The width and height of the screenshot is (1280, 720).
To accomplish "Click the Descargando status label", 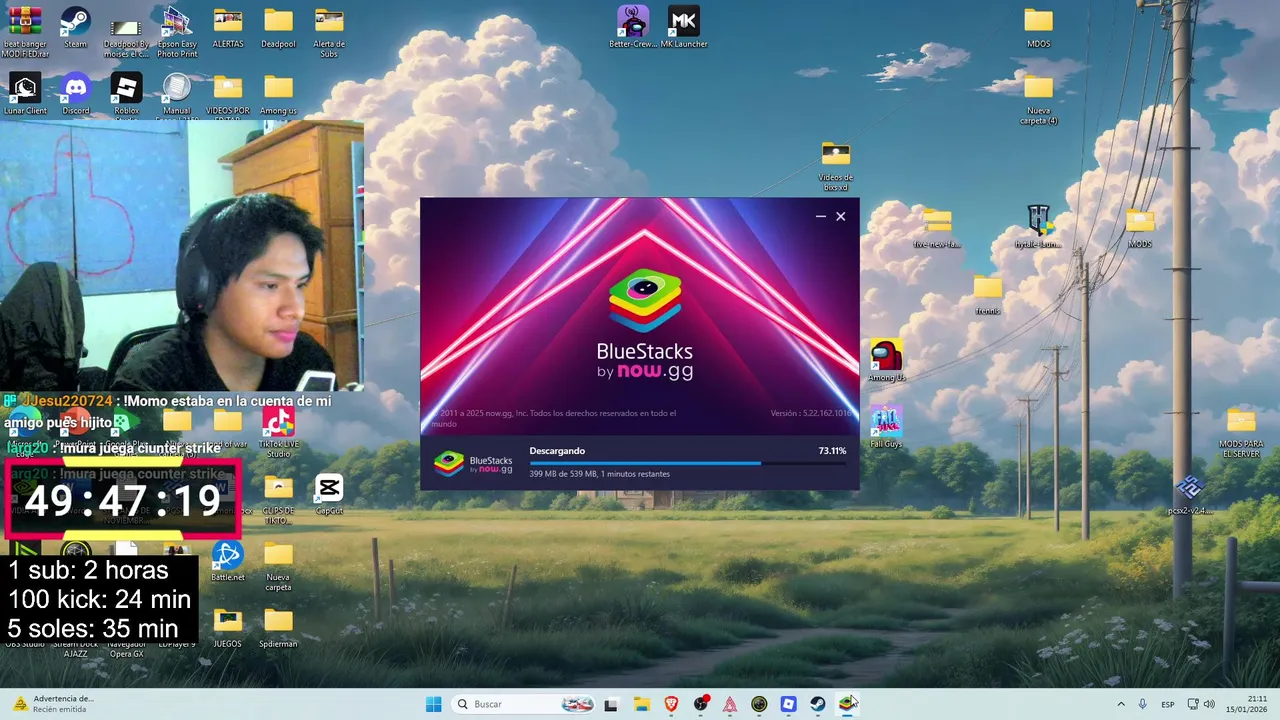I will (x=557, y=451).
